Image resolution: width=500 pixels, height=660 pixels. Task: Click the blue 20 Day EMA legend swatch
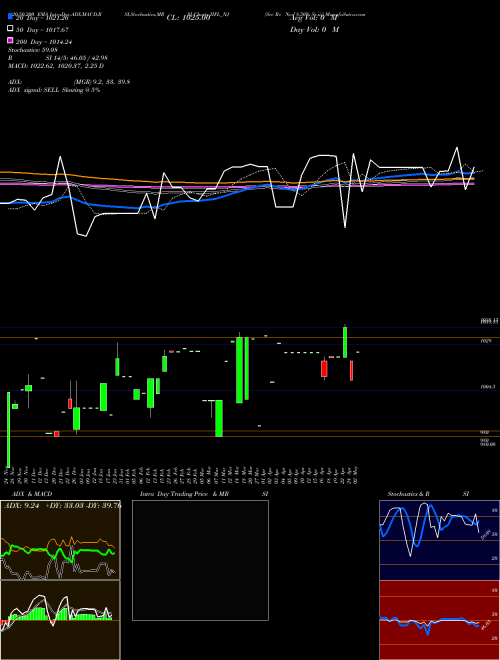(11, 16)
